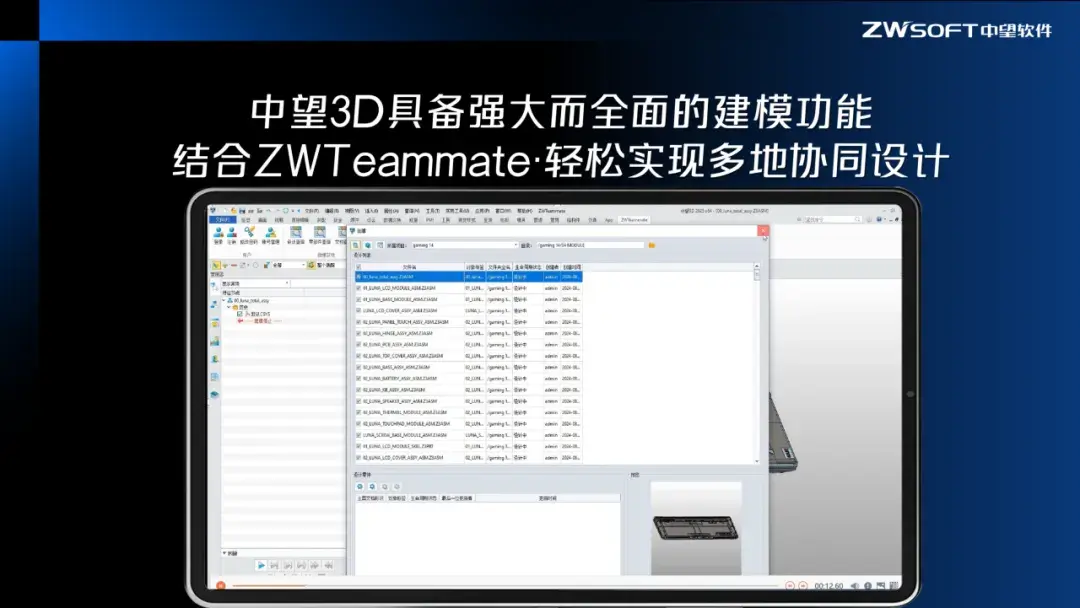Click the blue cube icon in dialog toolbar

368,245
